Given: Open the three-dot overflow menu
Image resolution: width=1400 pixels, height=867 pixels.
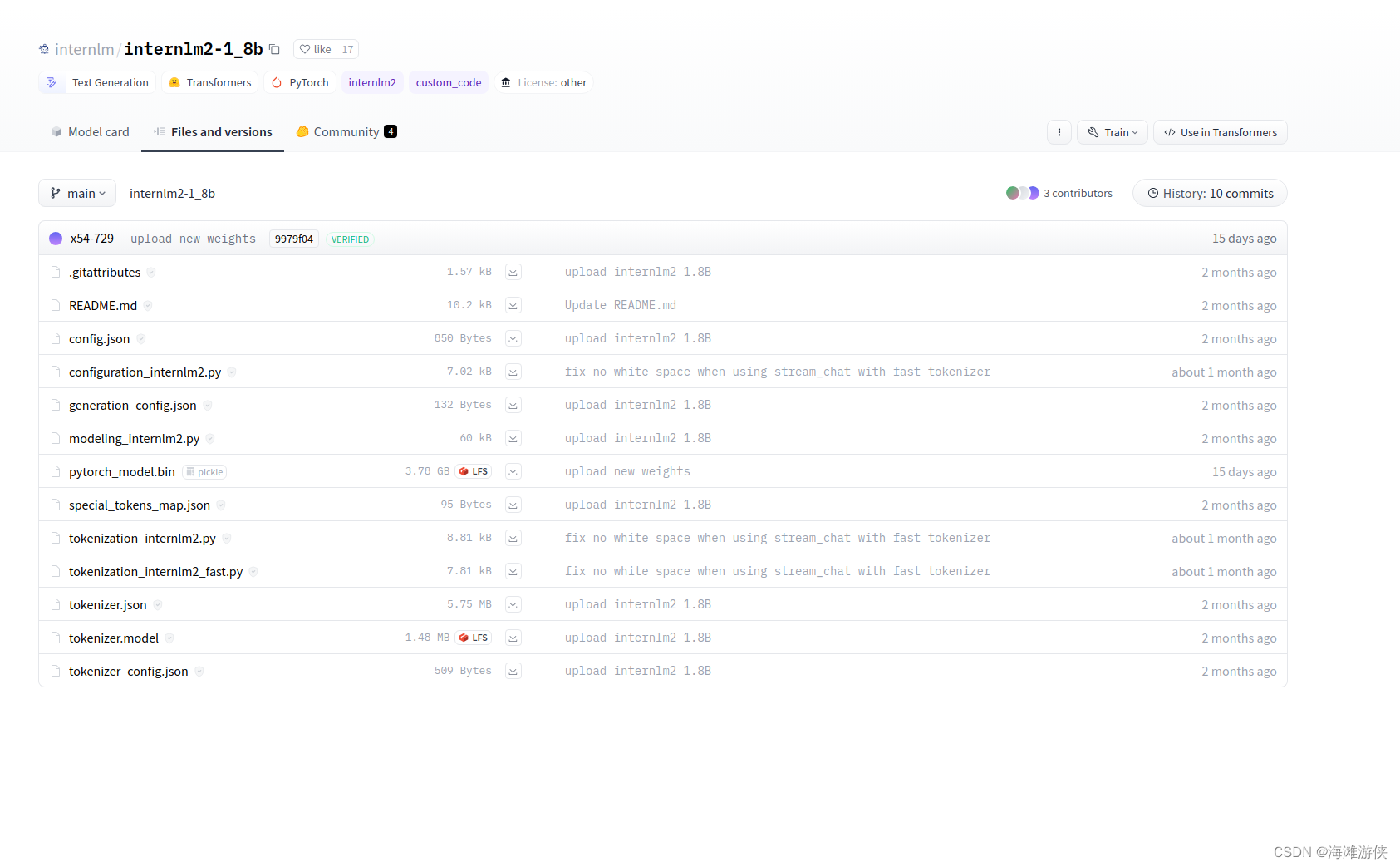Looking at the screenshot, I should (x=1059, y=132).
